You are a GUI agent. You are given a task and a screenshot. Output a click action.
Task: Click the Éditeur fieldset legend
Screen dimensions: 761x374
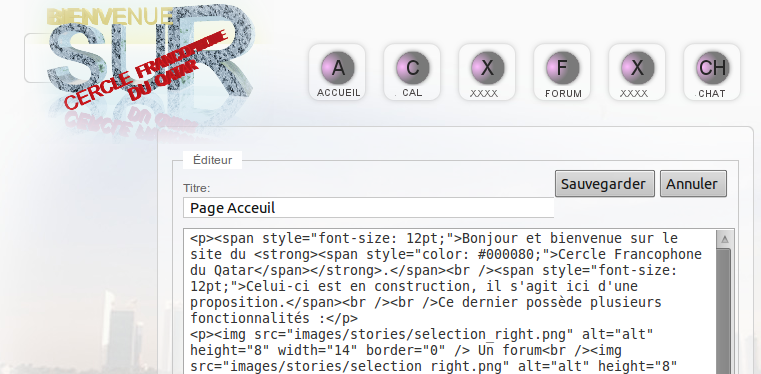[212, 160]
